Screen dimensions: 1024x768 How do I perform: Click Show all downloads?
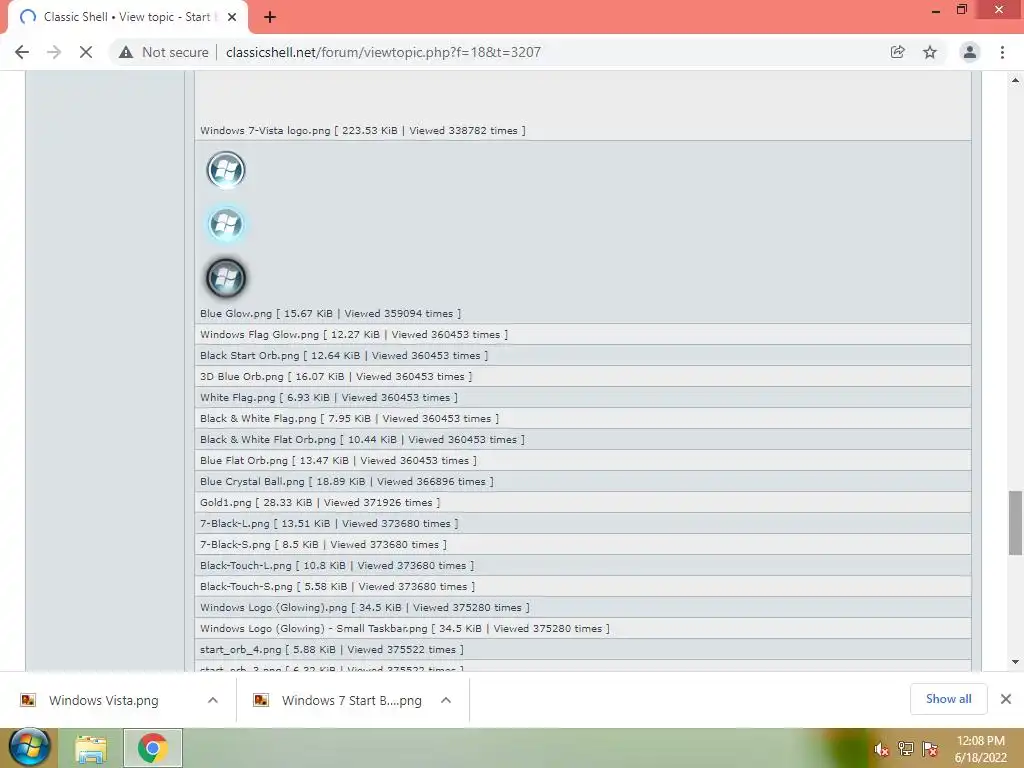click(948, 699)
